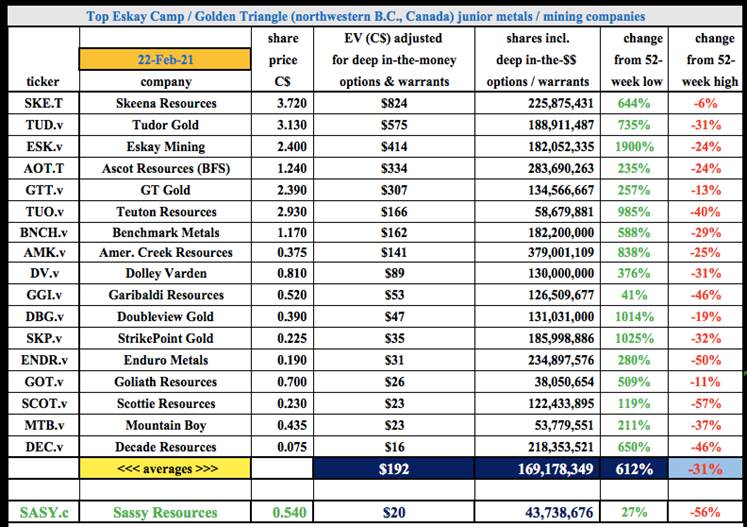Select the Tudor Gold company cell
The height and width of the screenshot is (527, 747).
click(x=165, y=125)
